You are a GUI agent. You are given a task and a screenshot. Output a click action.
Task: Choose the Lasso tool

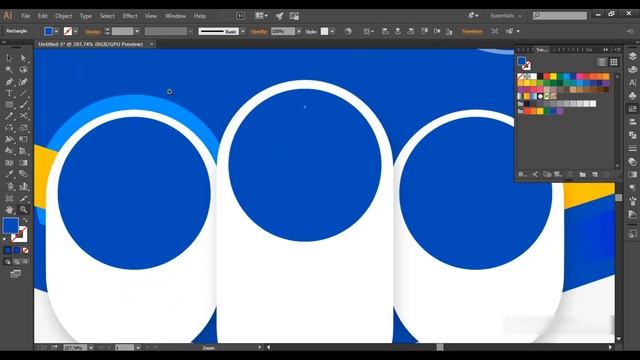23,70
